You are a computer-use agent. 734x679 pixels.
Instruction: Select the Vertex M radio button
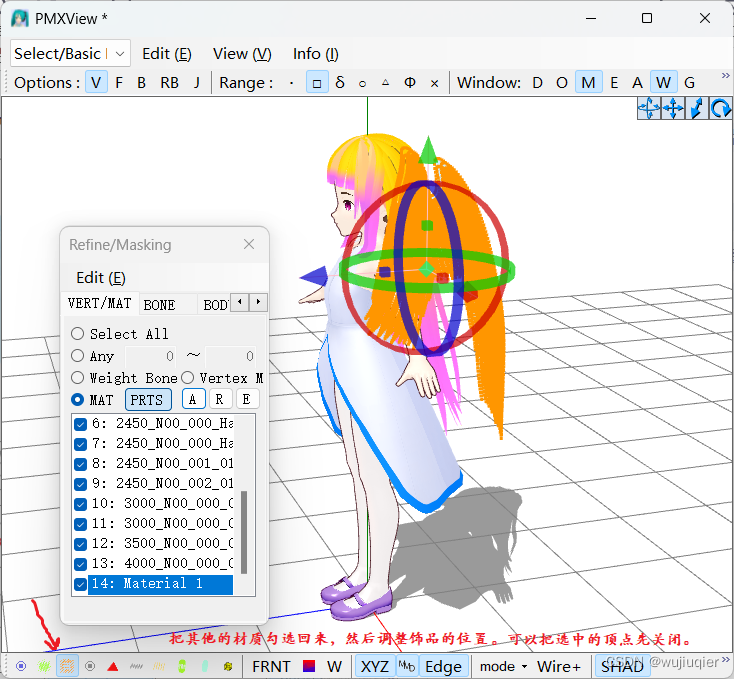click(x=188, y=378)
